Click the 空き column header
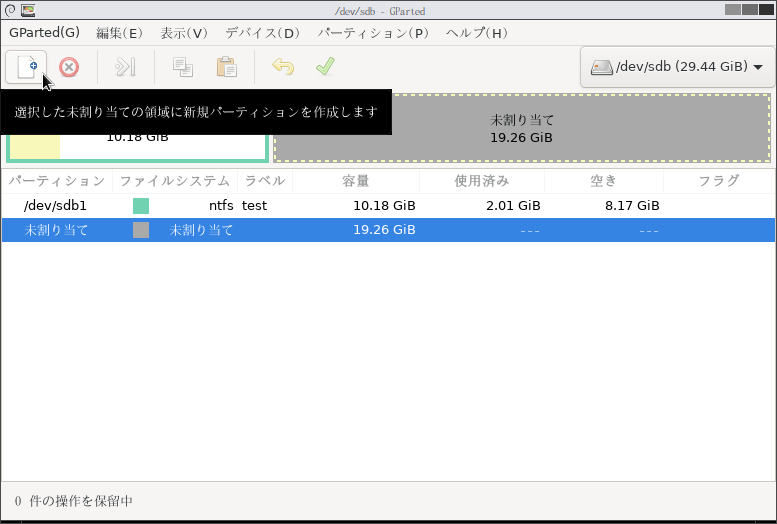The height and width of the screenshot is (524, 777). coord(604,181)
